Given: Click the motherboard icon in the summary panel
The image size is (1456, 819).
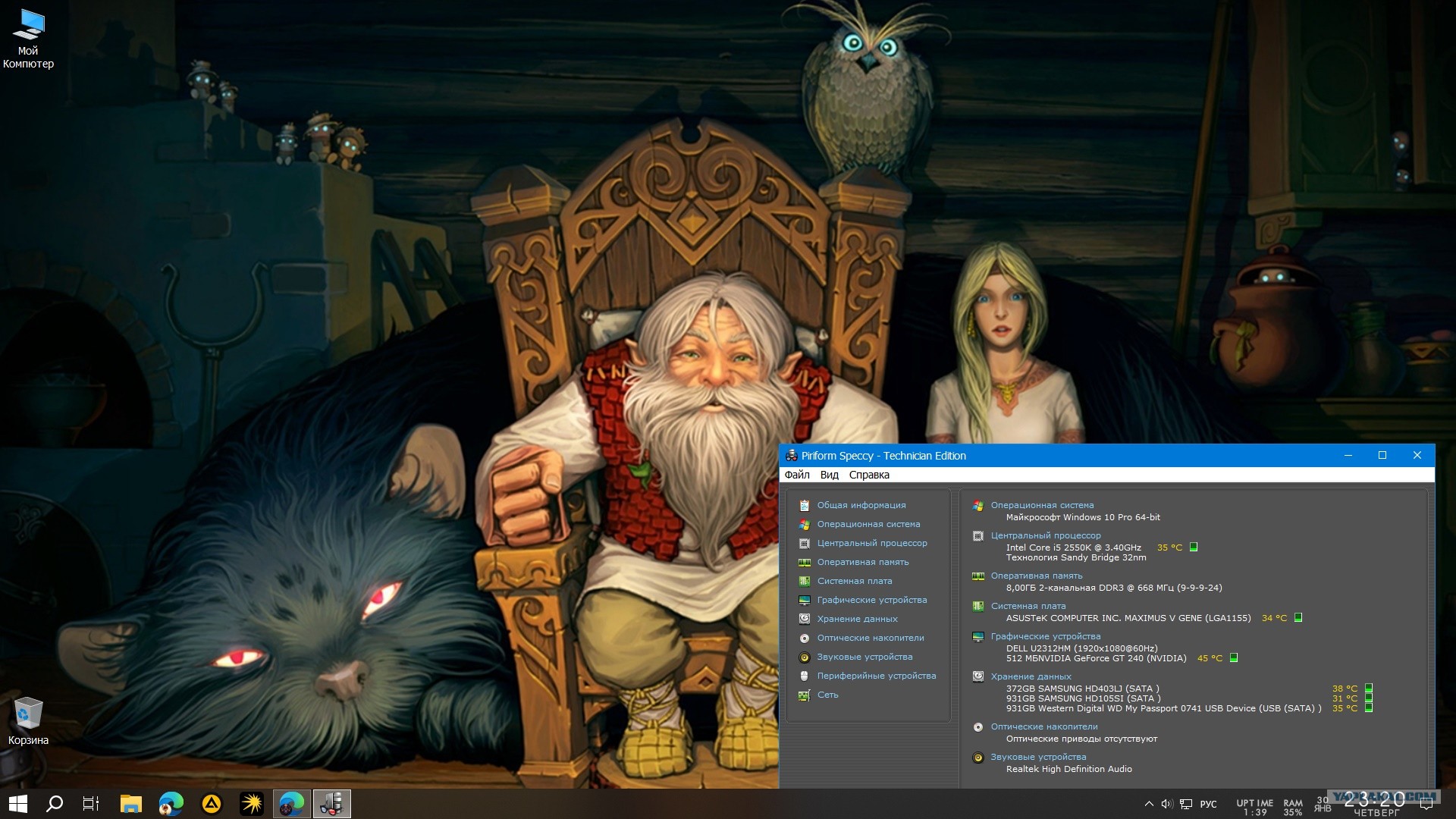Looking at the screenshot, I should (x=977, y=606).
